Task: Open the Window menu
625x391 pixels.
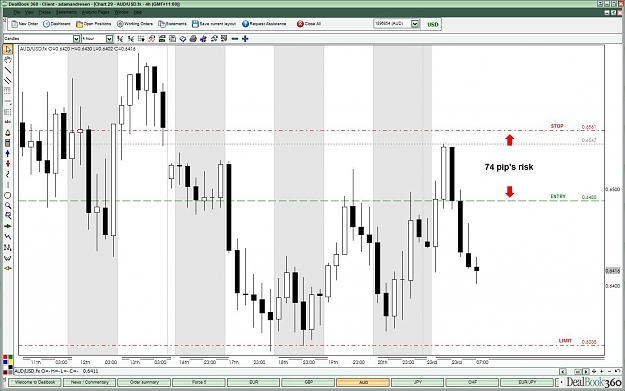Action: [122, 12]
